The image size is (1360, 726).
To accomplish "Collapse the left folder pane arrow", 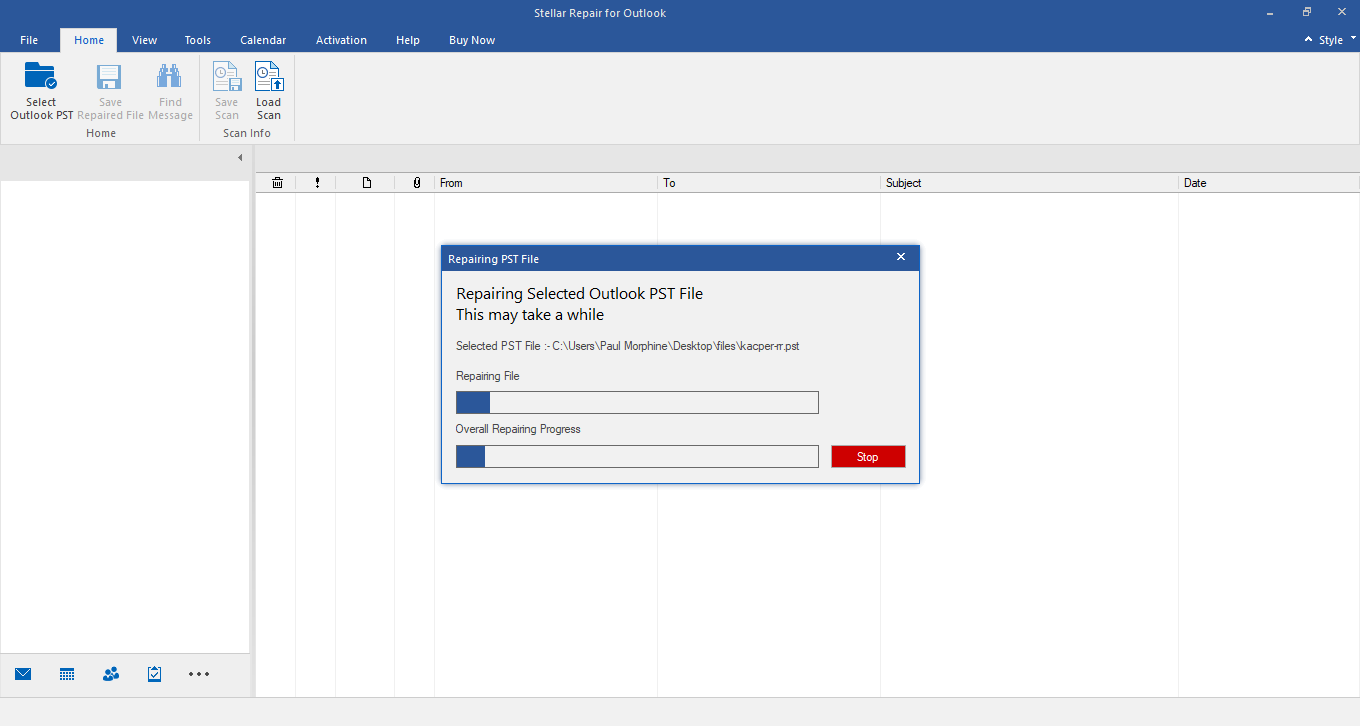I will pyautogui.click(x=240, y=158).
